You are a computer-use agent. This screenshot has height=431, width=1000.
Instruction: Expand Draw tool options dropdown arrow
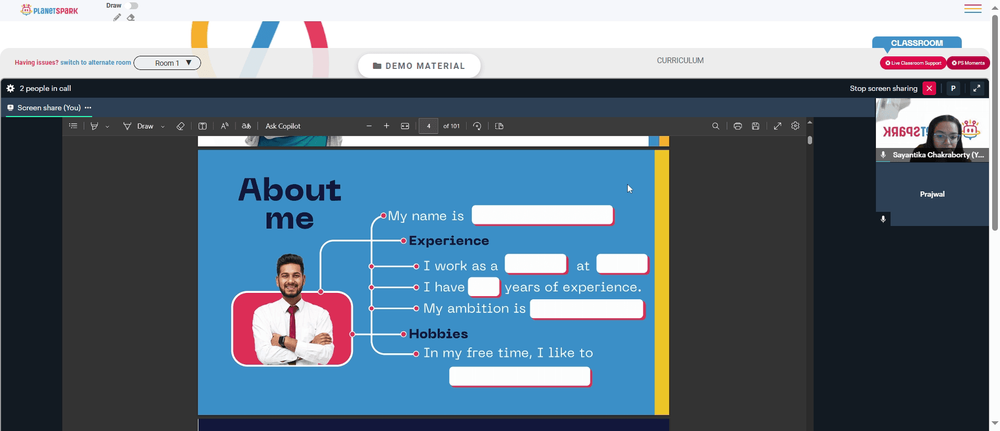163,126
